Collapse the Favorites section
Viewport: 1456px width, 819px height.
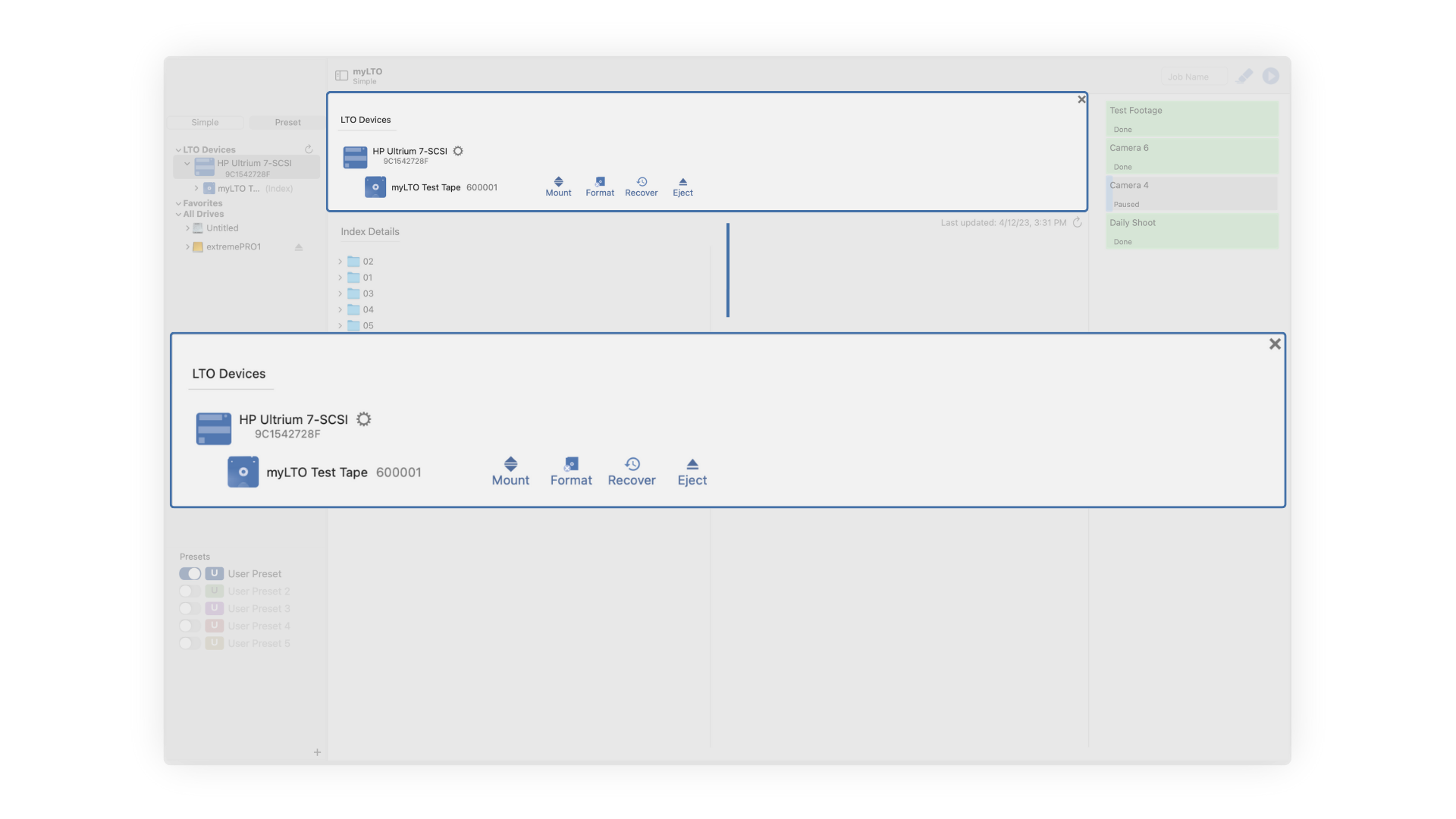[x=178, y=203]
